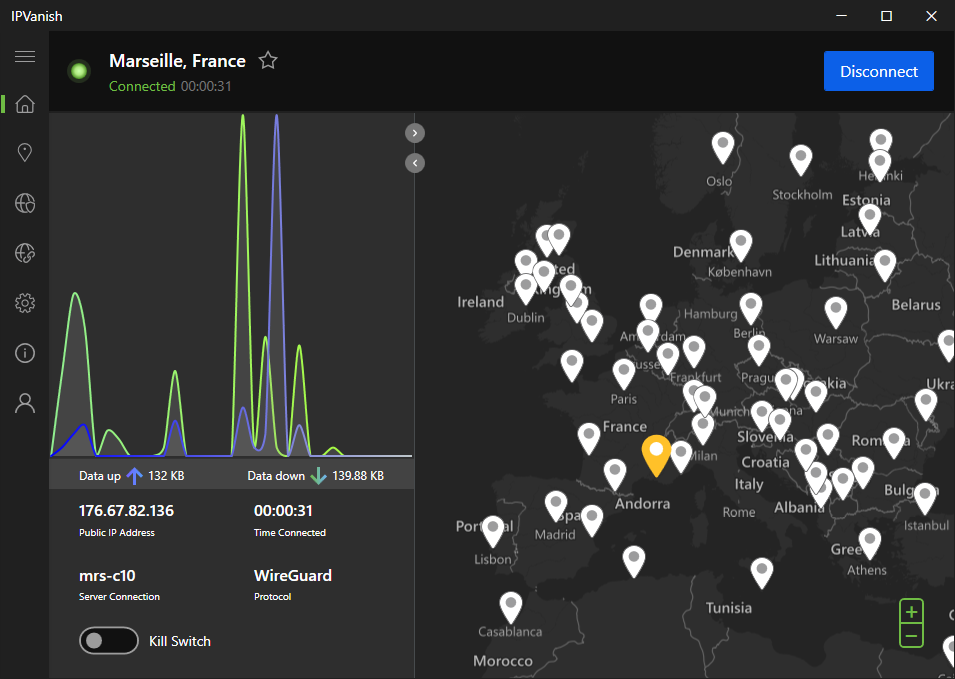Favorite Marseille, France with the star
The image size is (955, 679).
(x=268, y=60)
